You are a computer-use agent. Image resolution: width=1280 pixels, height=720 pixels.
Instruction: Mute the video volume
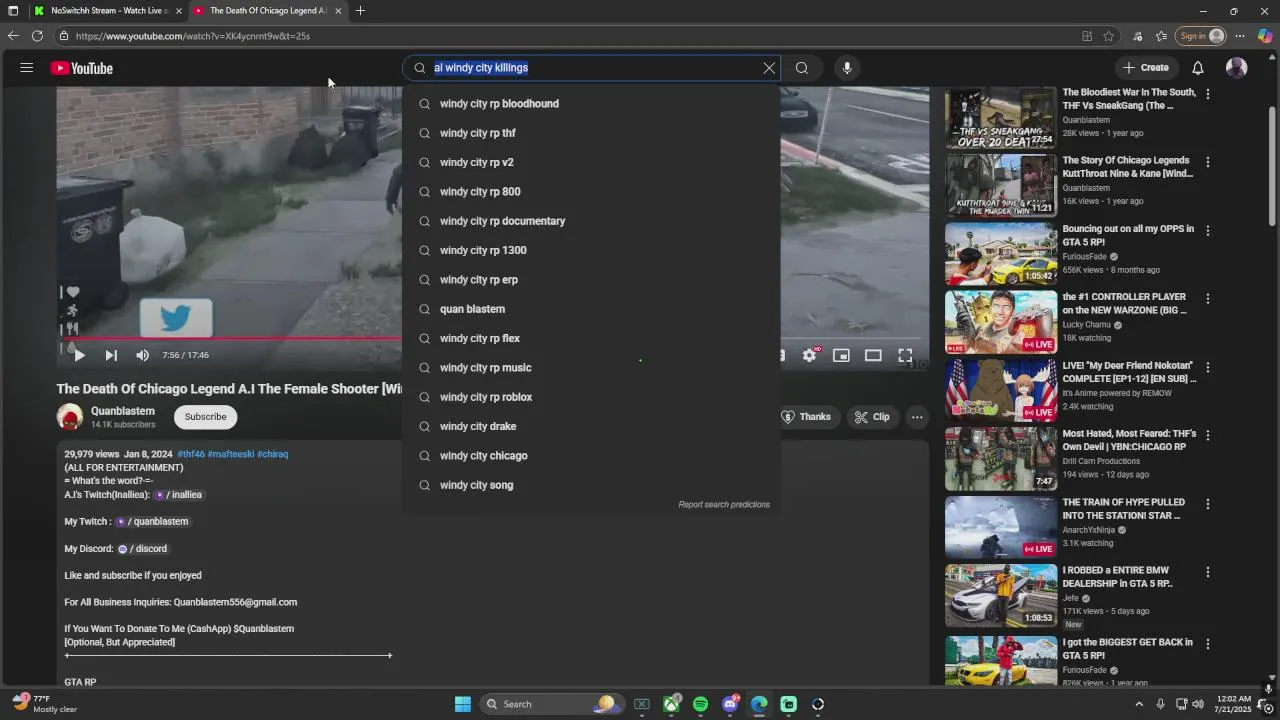coord(143,355)
